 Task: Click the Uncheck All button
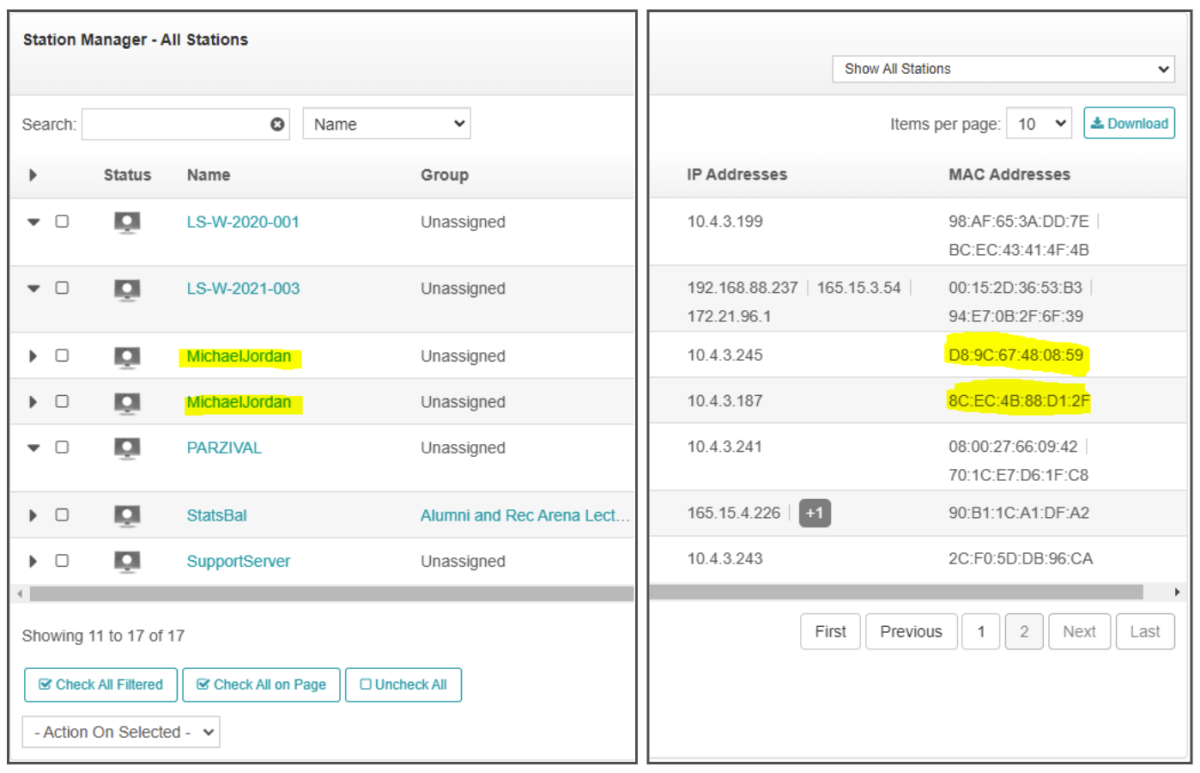(x=403, y=685)
